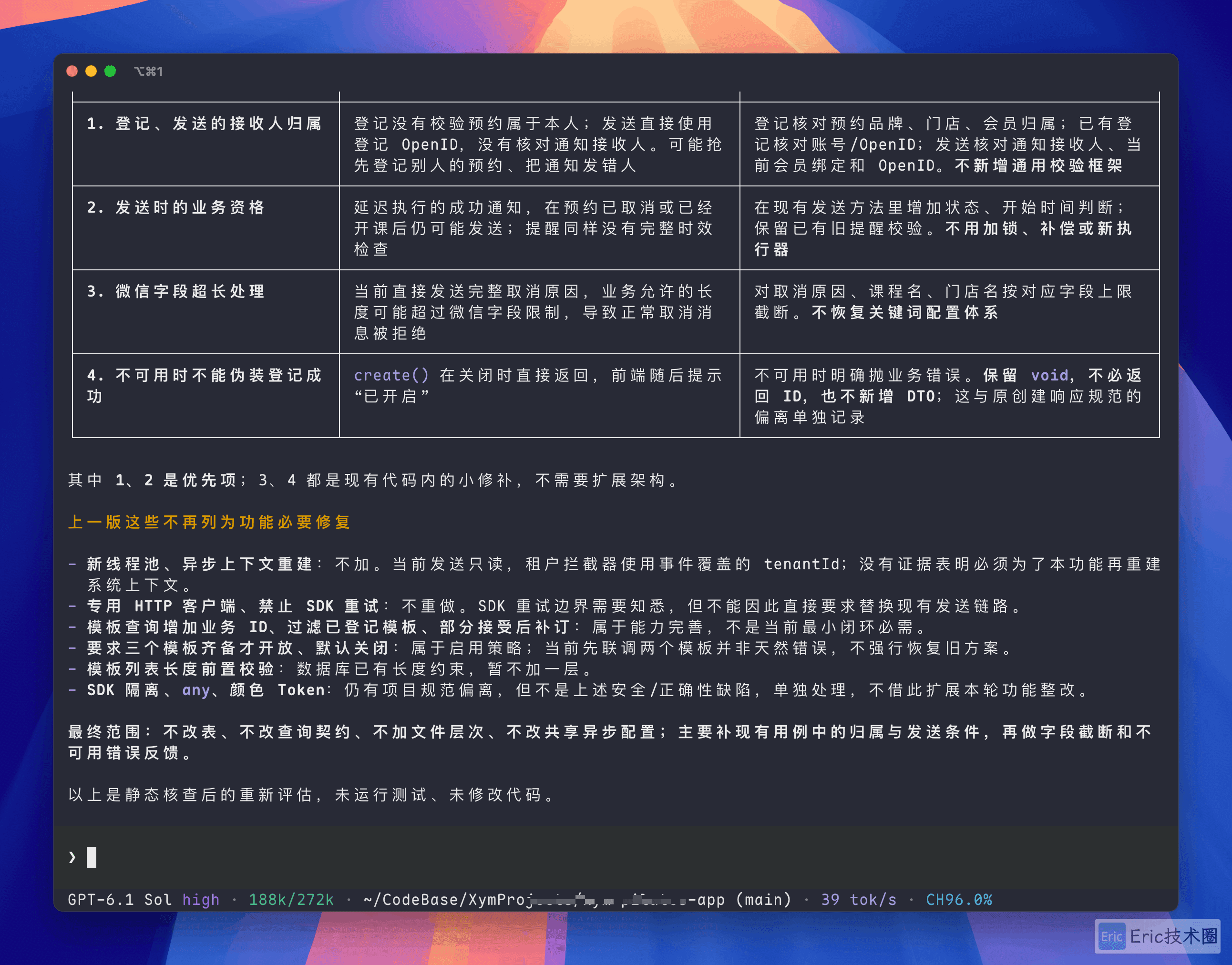Click the CH96.0% status indicator
1232x965 pixels.
(x=959, y=900)
